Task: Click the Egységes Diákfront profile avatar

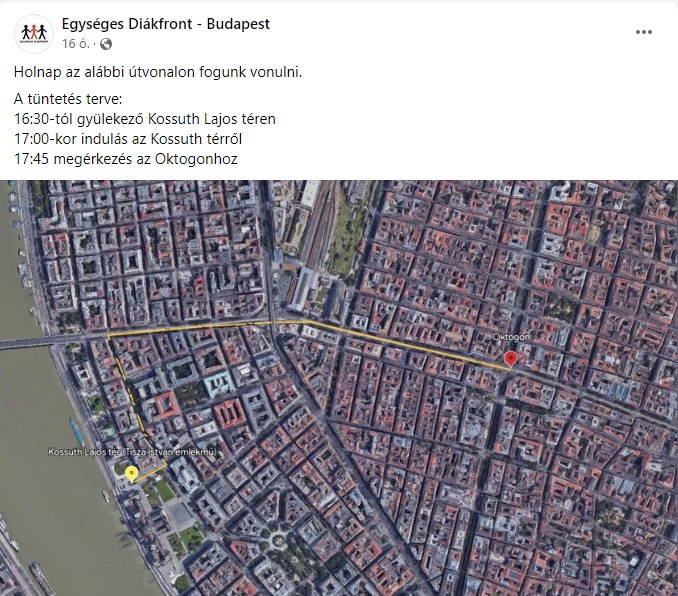Action: pos(33,33)
